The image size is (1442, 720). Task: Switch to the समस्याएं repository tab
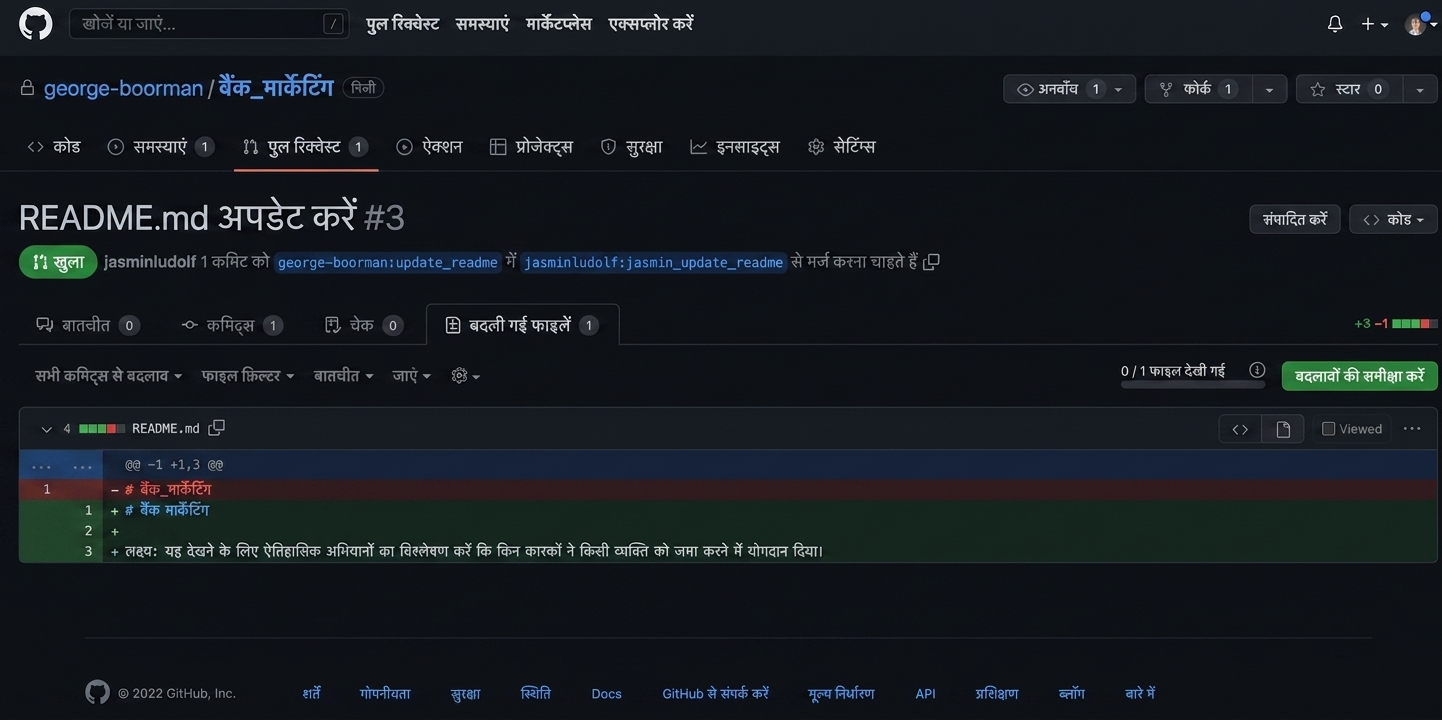point(160,146)
